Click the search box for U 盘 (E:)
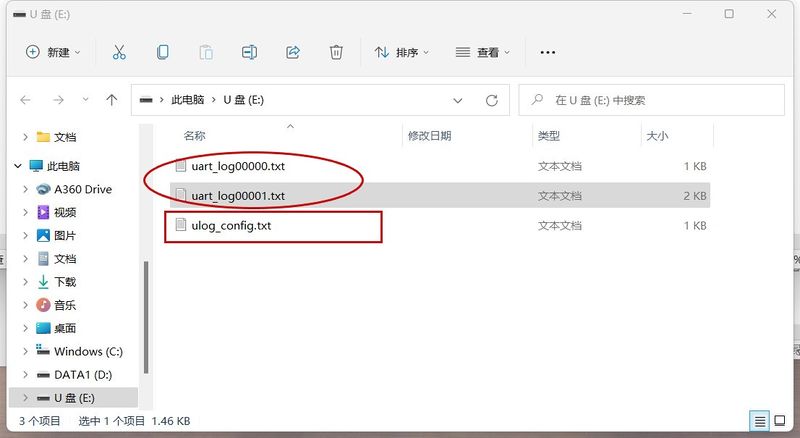Image resolution: width=800 pixels, height=438 pixels. 652,100
